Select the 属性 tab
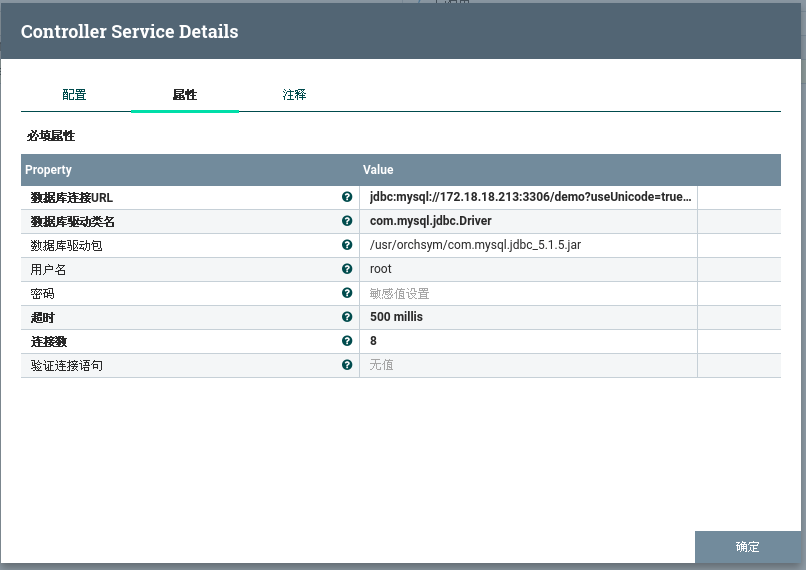This screenshot has height=570, width=806. [185, 95]
